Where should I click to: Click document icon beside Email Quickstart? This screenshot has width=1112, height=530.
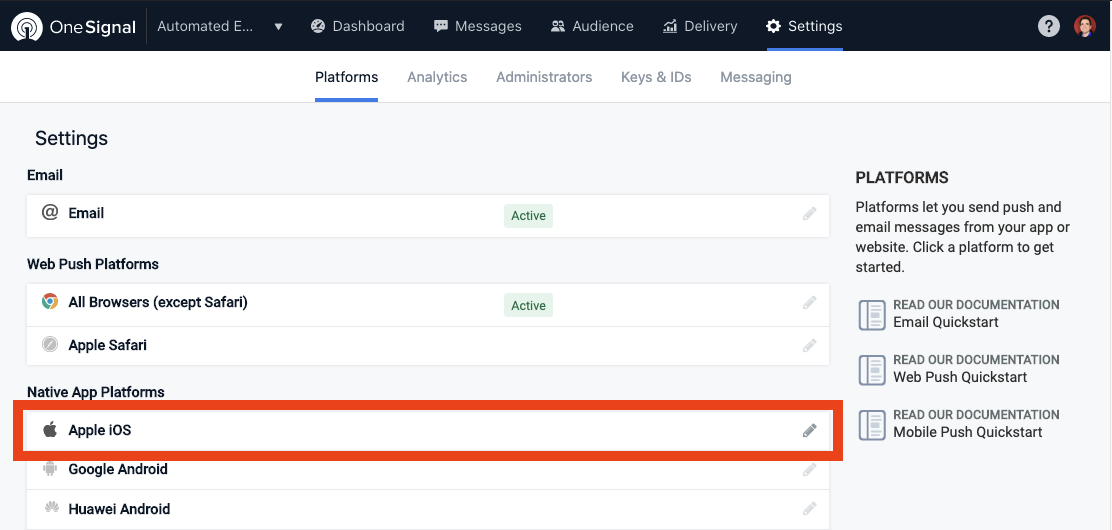(872, 315)
